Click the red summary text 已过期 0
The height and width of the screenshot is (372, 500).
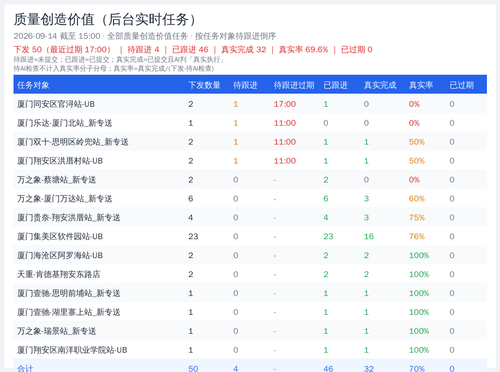[357, 50]
